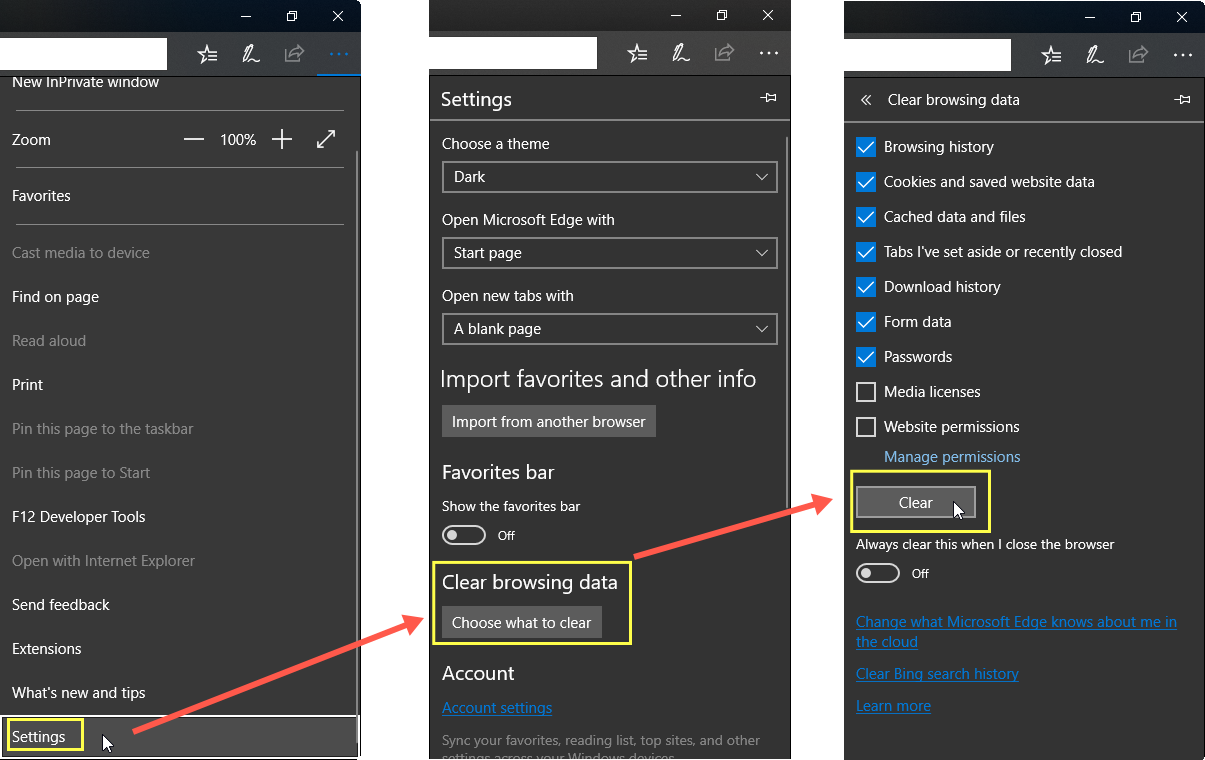The height and width of the screenshot is (760, 1205).
Task: Click the Share icon in the toolbar
Action: tap(293, 53)
